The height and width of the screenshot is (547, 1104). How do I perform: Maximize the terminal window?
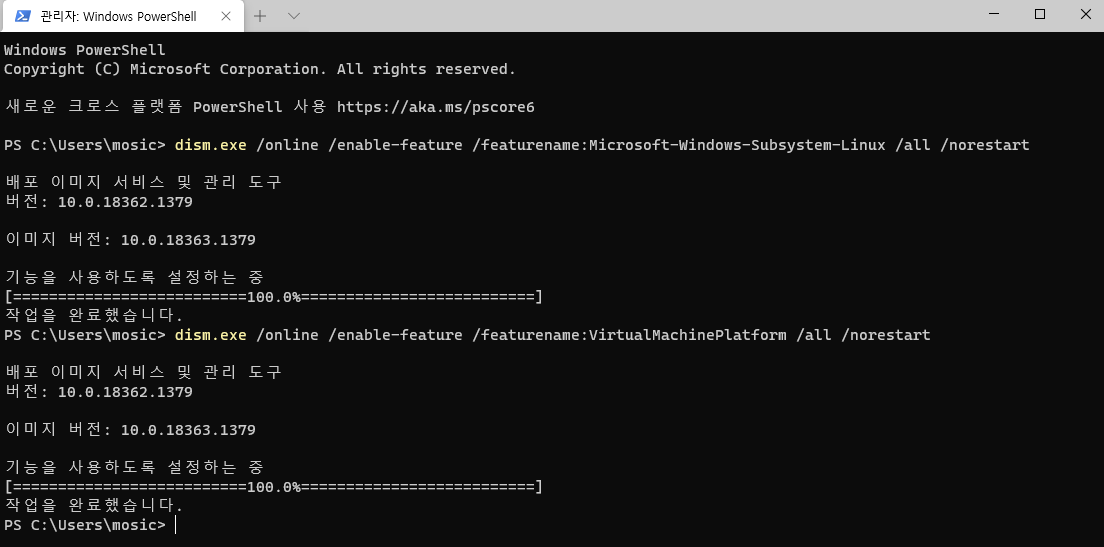coord(1039,14)
